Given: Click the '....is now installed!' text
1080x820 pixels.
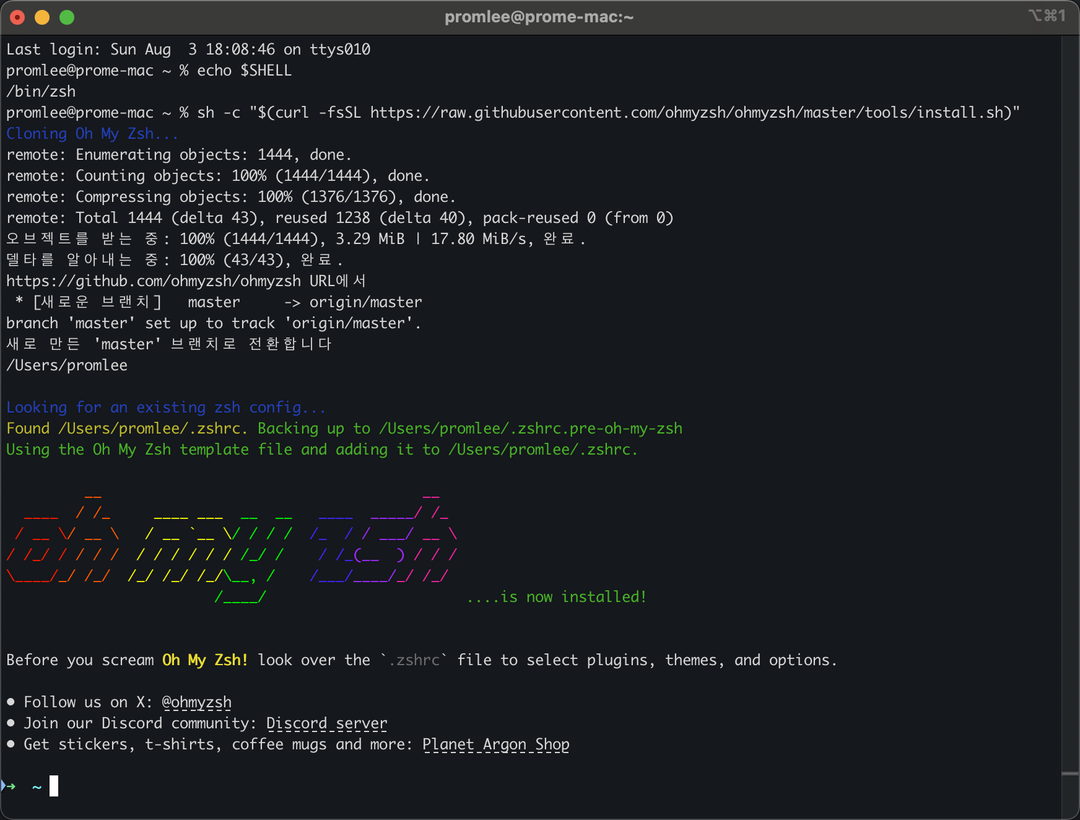Looking at the screenshot, I should tap(557, 597).
